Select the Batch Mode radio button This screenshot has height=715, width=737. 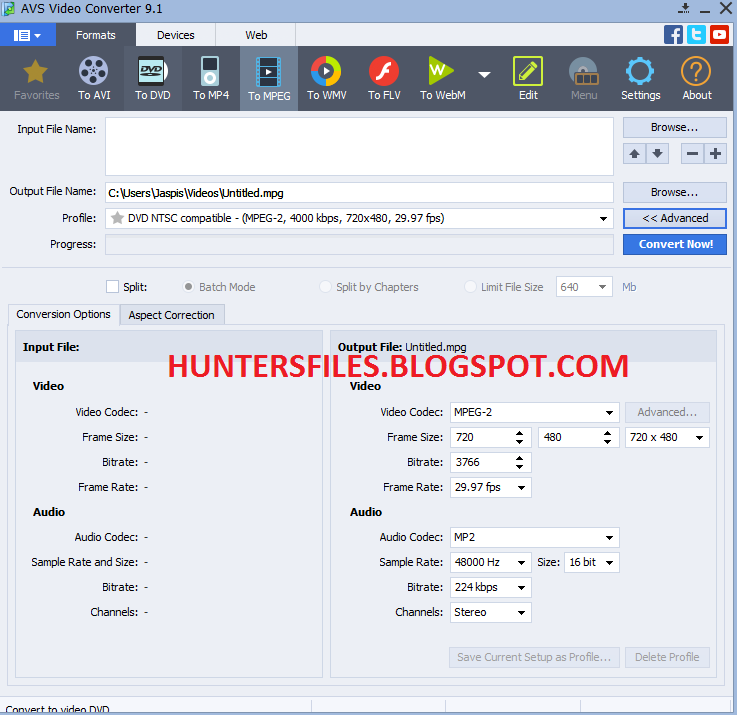point(188,287)
